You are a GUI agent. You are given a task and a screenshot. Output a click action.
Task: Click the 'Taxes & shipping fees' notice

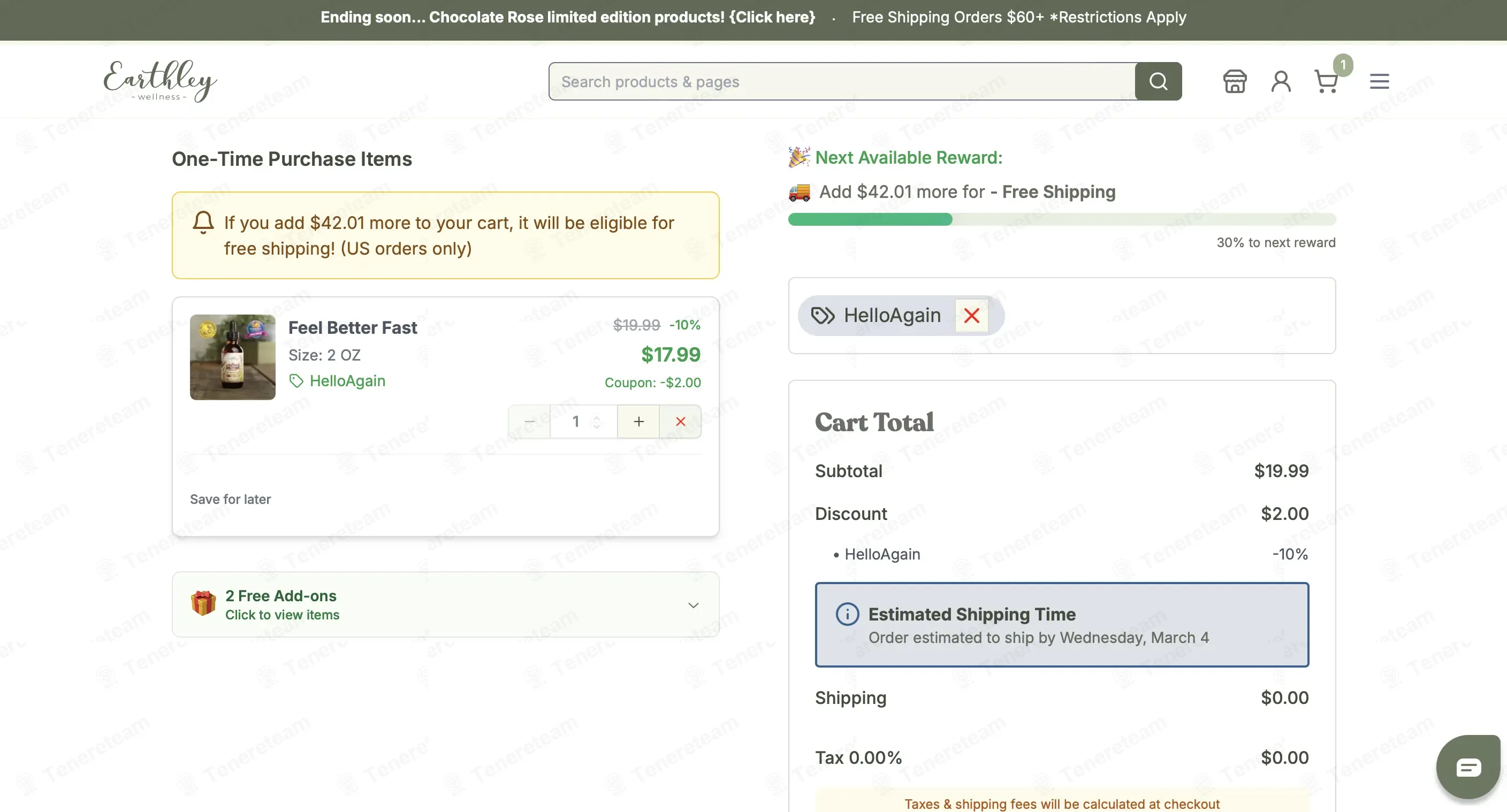pyautogui.click(x=1062, y=804)
